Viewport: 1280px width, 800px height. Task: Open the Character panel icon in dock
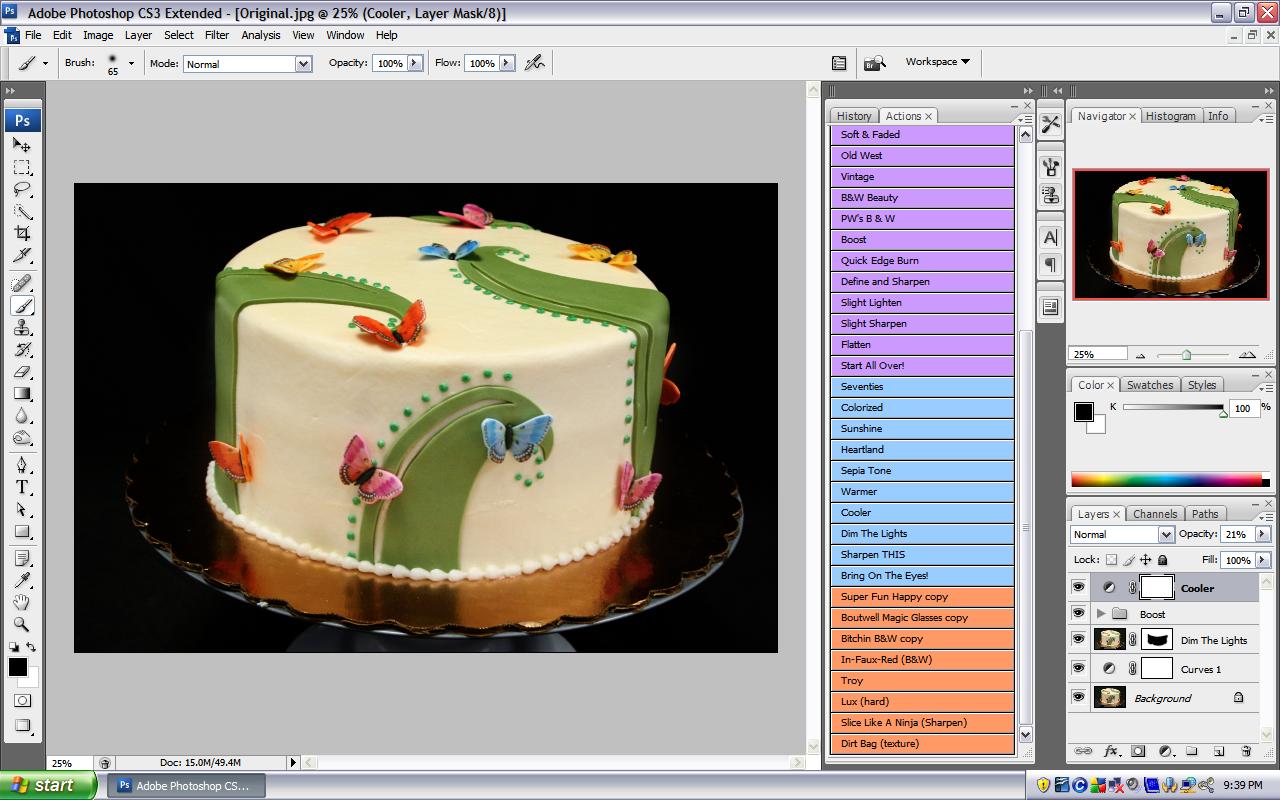pos(1051,238)
